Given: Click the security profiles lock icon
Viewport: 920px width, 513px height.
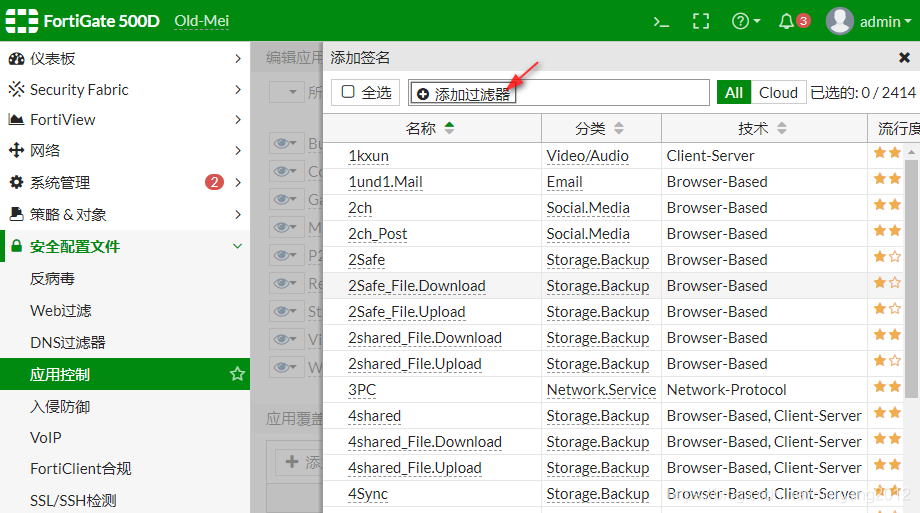Looking at the screenshot, I should coord(16,246).
